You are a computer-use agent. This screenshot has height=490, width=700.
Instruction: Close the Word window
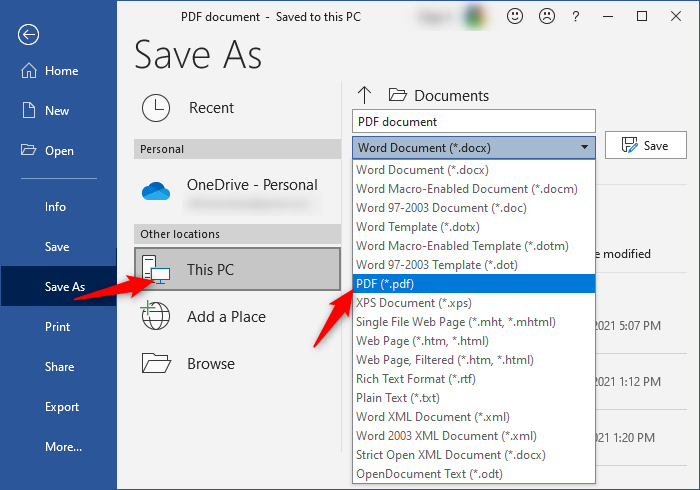pos(676,17)
